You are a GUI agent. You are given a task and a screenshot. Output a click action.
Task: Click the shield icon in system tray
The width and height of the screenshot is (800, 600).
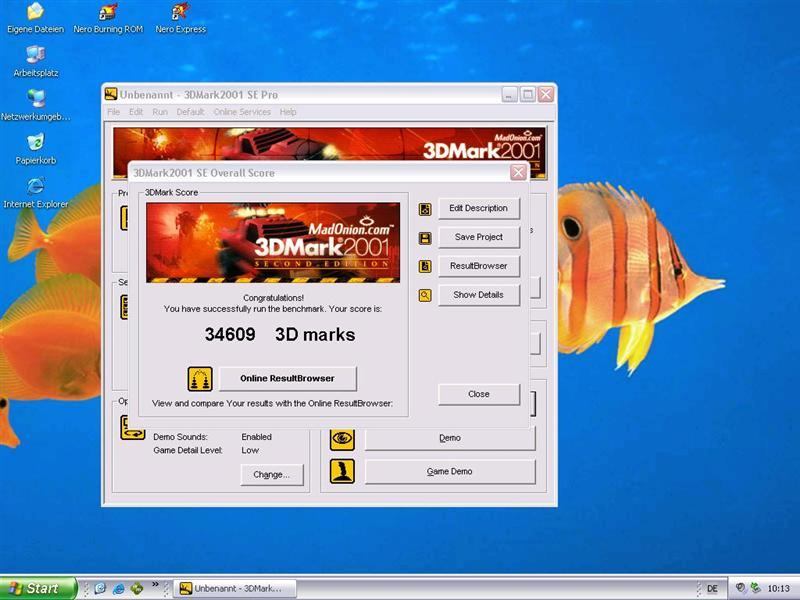coord(740,588)
